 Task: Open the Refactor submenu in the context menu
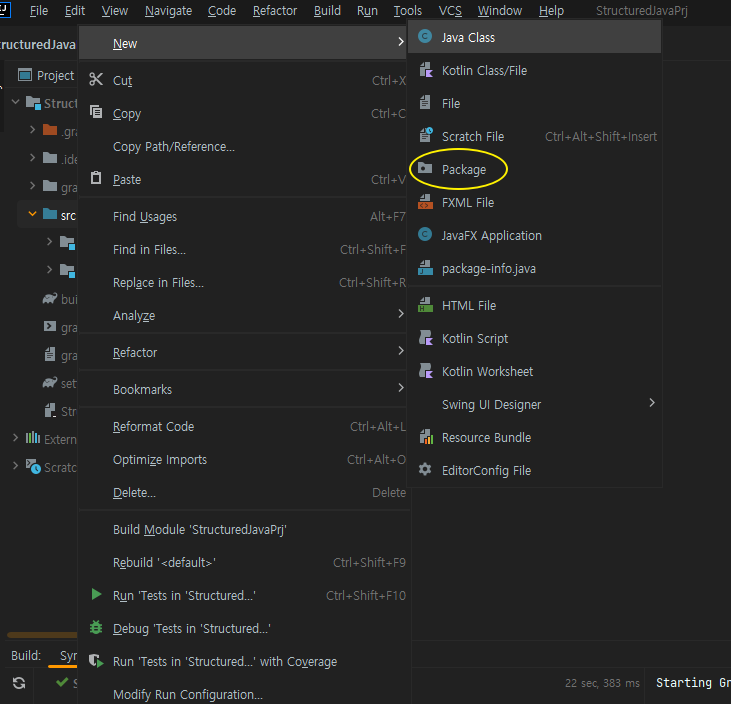click(x=245, y=352)
